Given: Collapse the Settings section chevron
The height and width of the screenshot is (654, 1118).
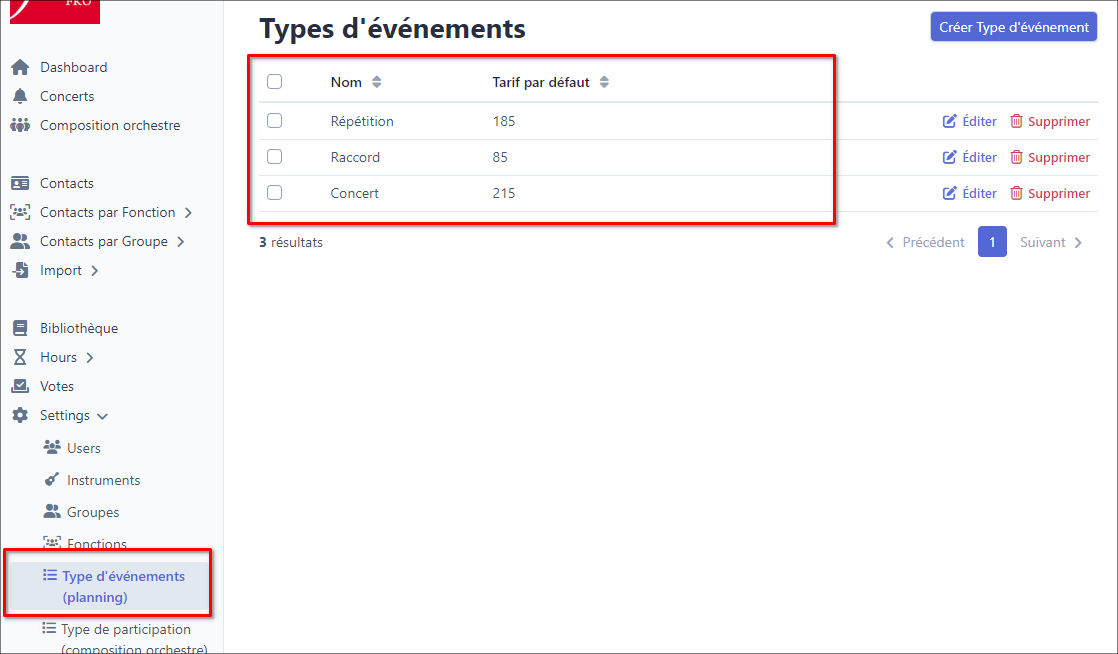Looking at the screenshot, I should (102, 416).
